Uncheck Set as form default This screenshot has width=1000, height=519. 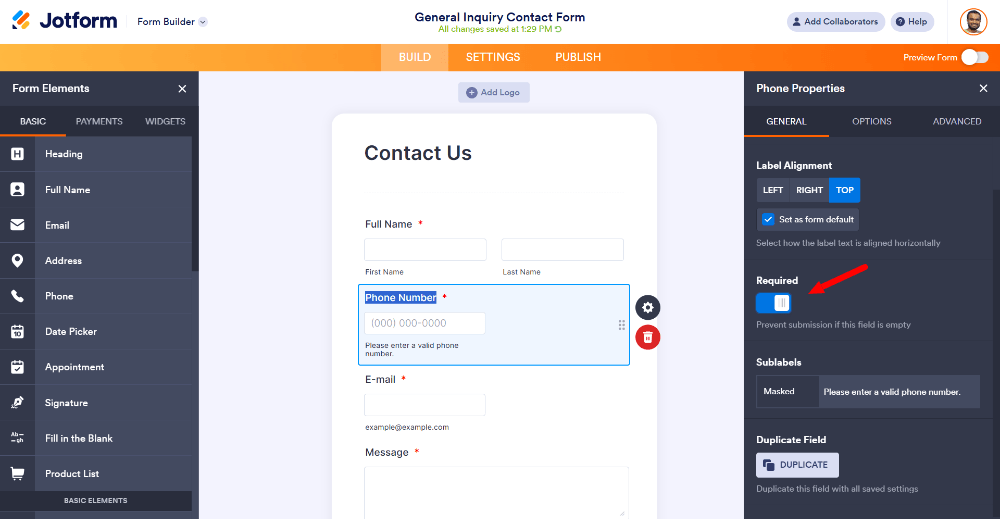(x=768, y=219)
